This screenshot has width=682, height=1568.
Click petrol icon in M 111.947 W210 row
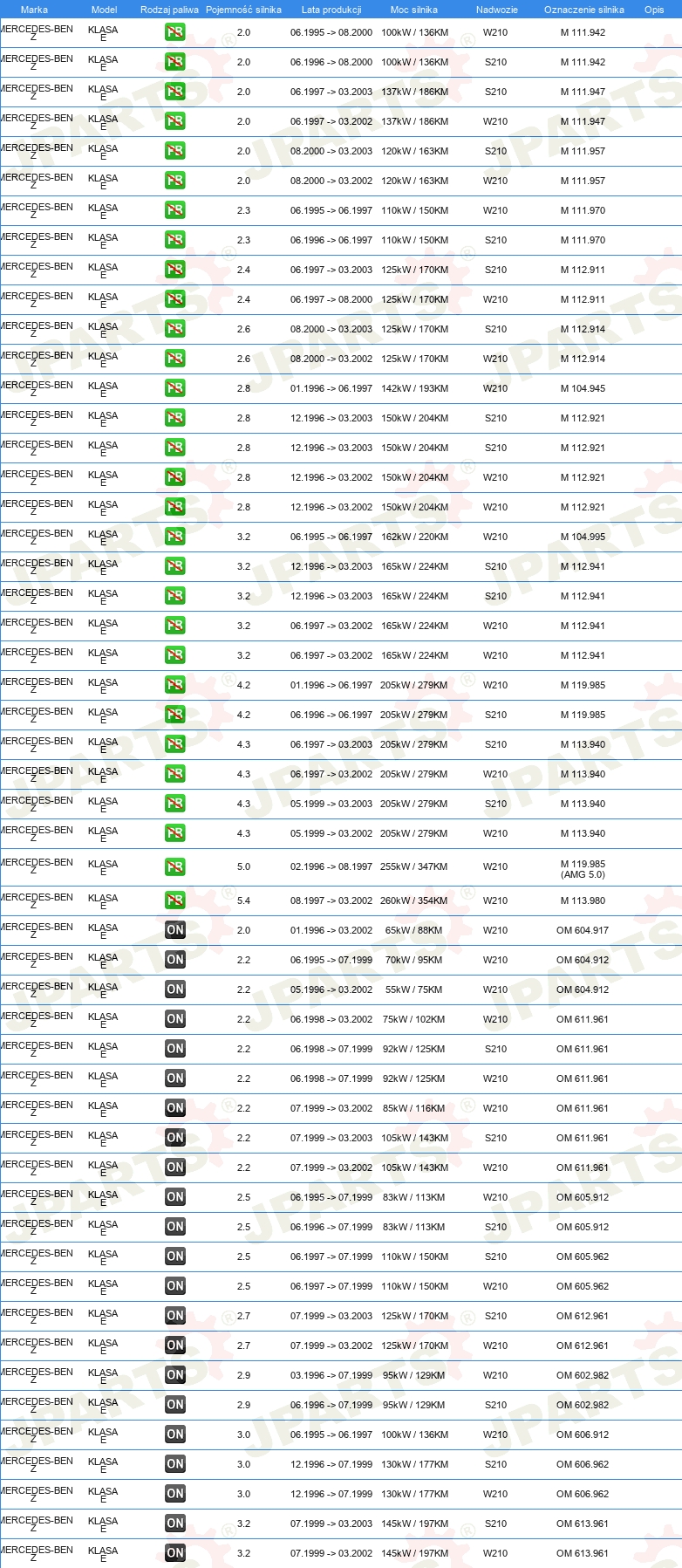tap(175, 122)
